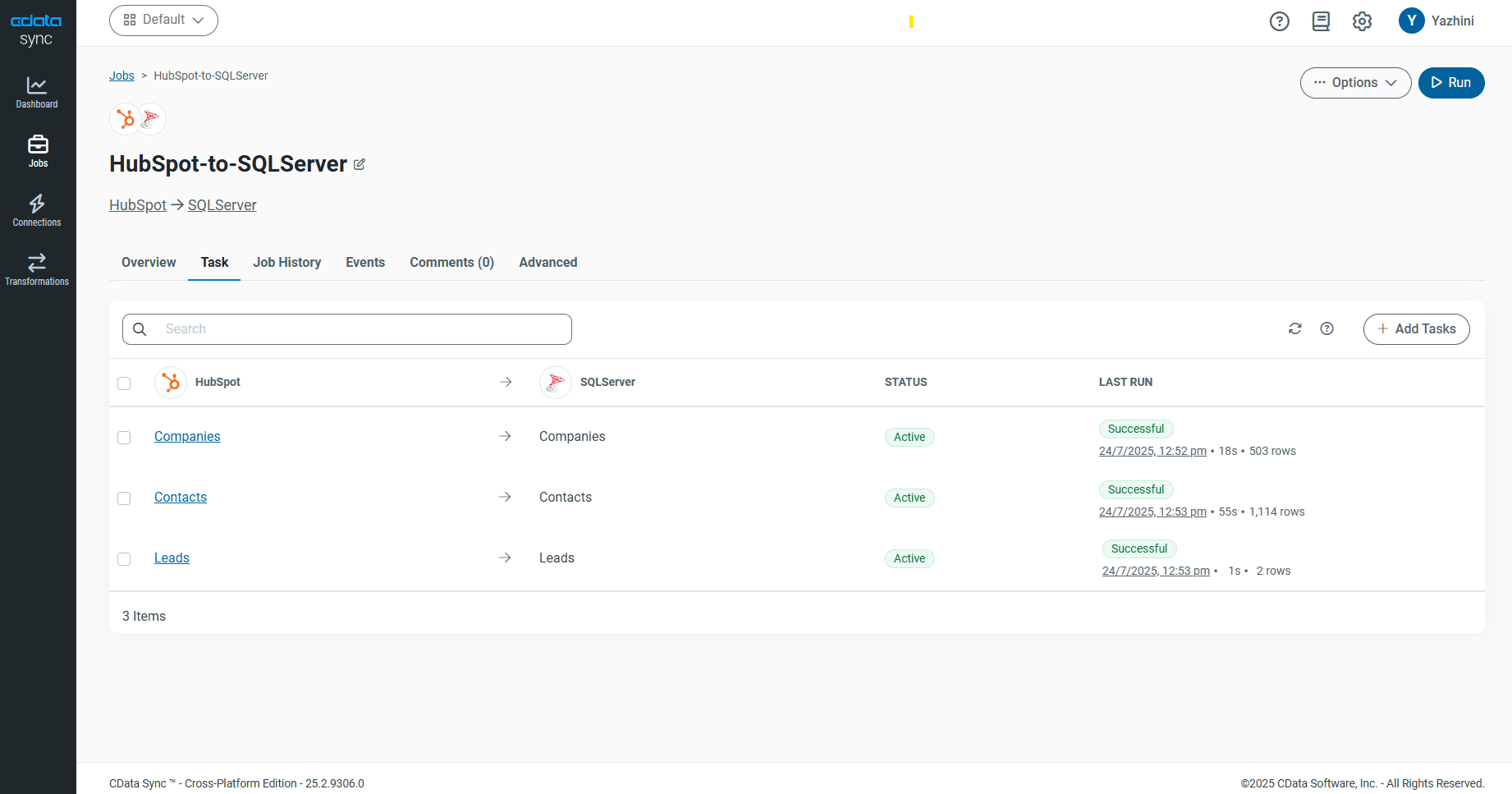This screenshot has height=794, width=1512.
Task: Open the Options dropdown menu
Action: [x=1355, y=83]
